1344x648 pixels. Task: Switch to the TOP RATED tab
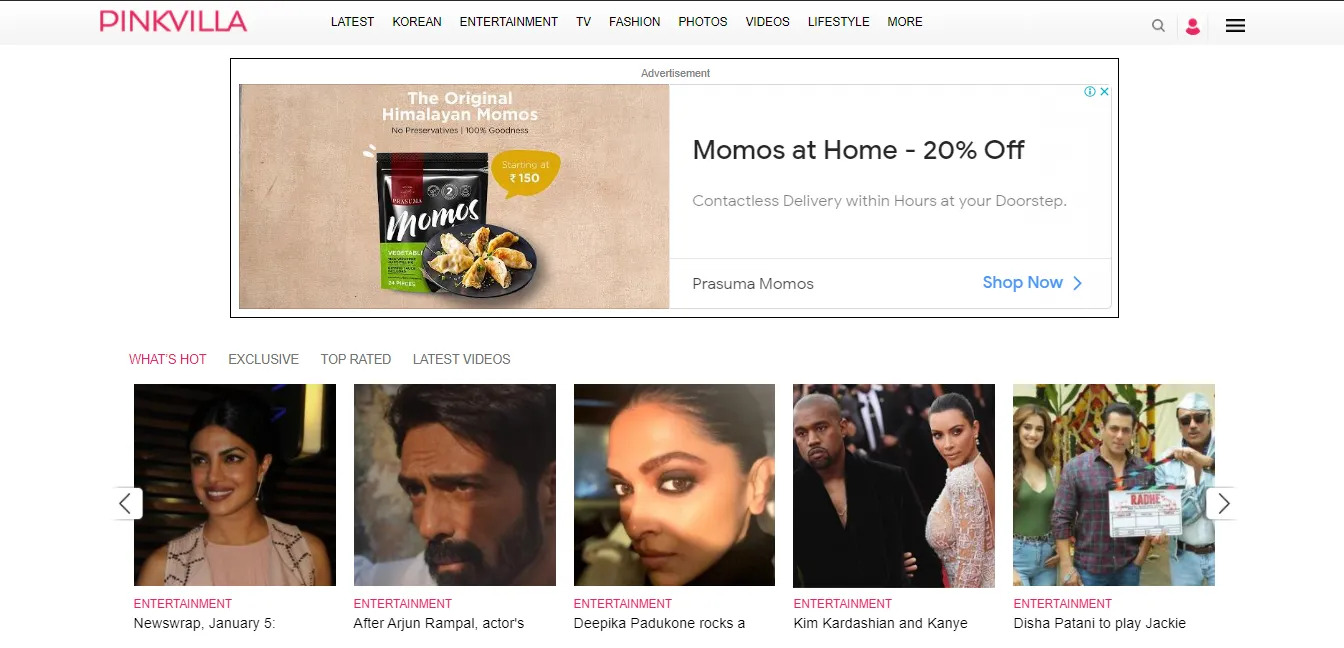tap(356, 359)
